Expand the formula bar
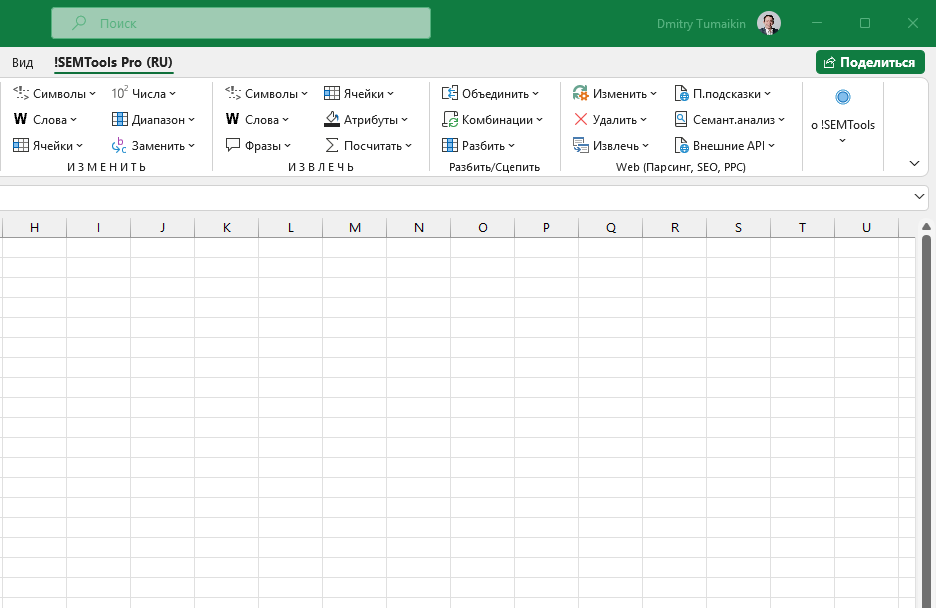 click(x=920, y=197)
